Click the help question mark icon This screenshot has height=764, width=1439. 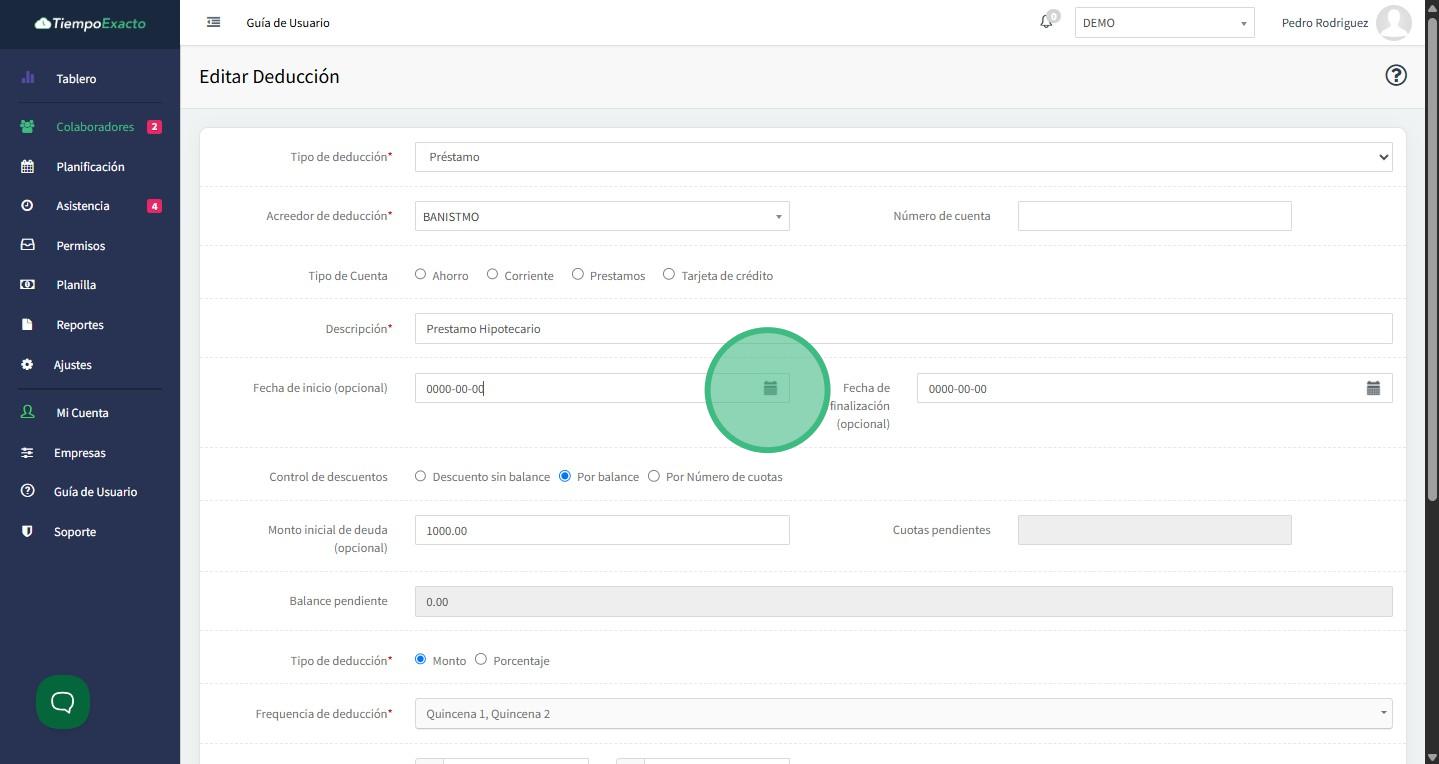point(1395,76)
